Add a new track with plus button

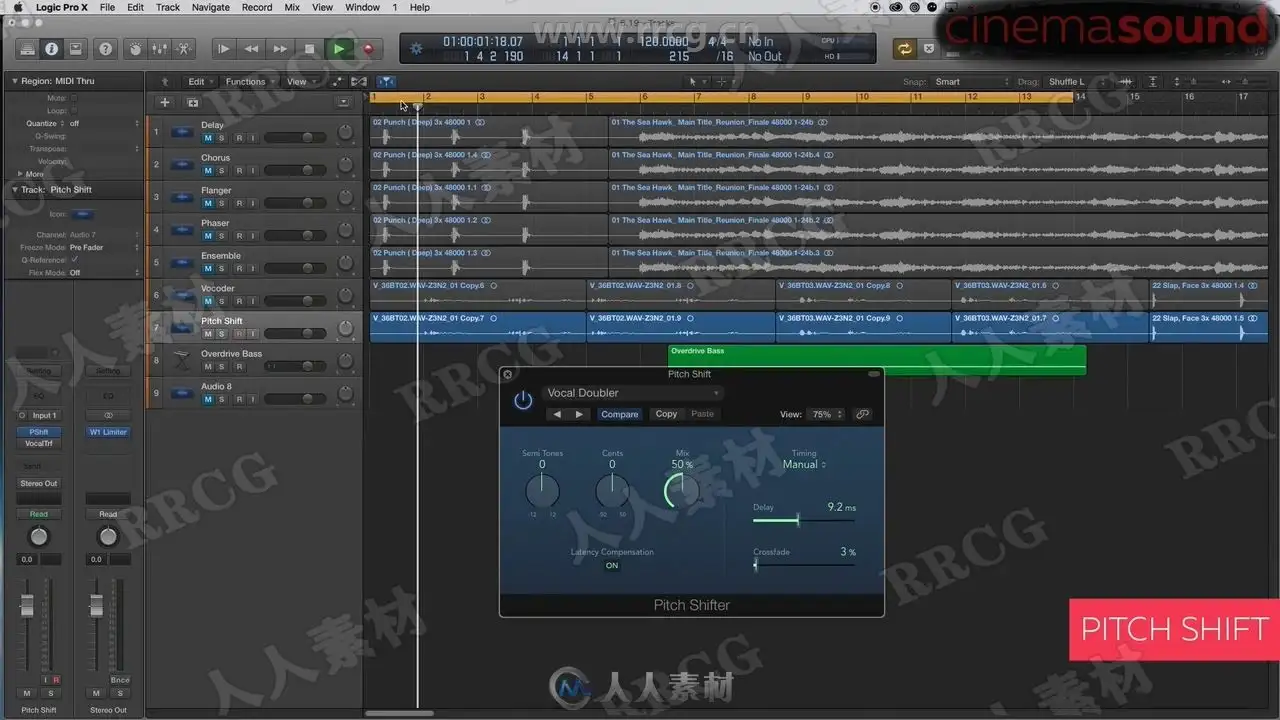click(165, 102)
